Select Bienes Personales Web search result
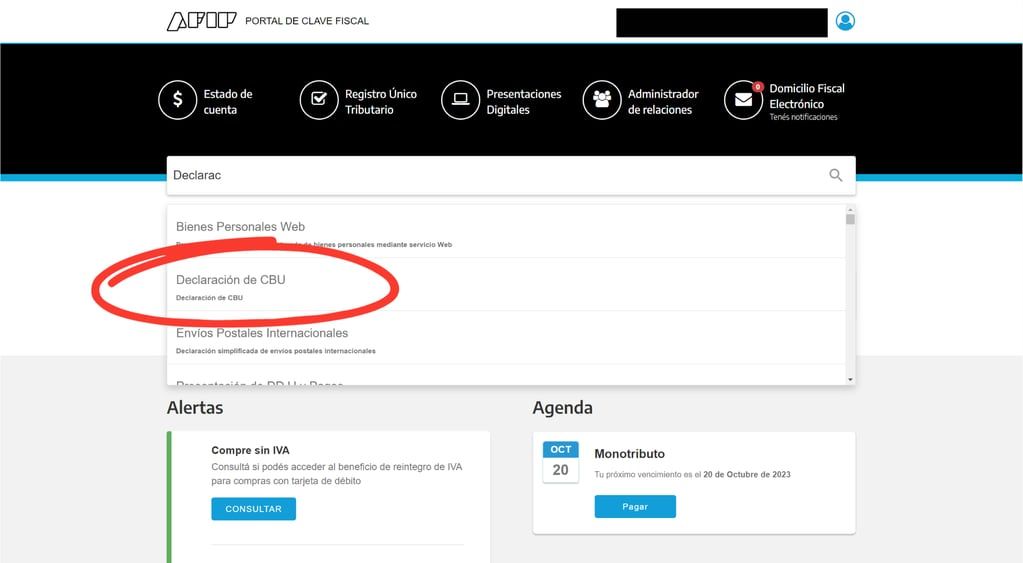Screen dimensions: 1023x563 coord(506,232)
